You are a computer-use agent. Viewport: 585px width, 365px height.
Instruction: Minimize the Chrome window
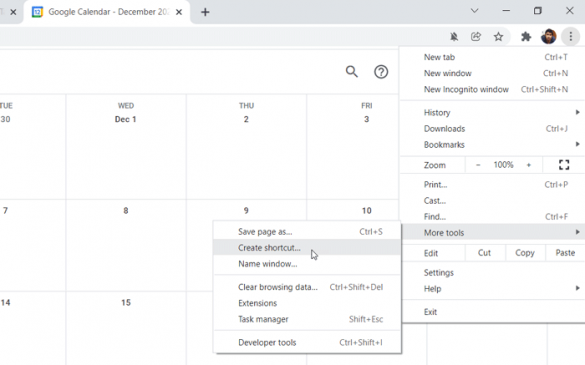(x=506, y=11)
